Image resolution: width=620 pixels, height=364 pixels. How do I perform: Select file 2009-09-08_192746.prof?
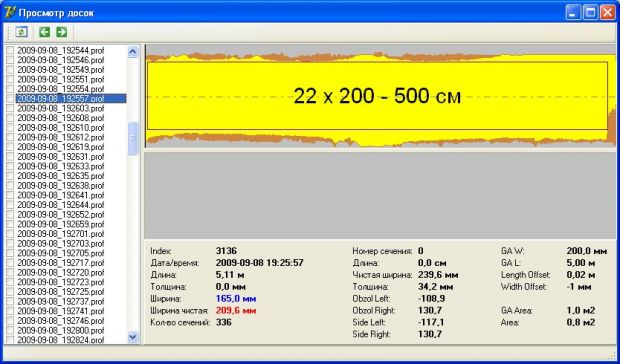61,321
